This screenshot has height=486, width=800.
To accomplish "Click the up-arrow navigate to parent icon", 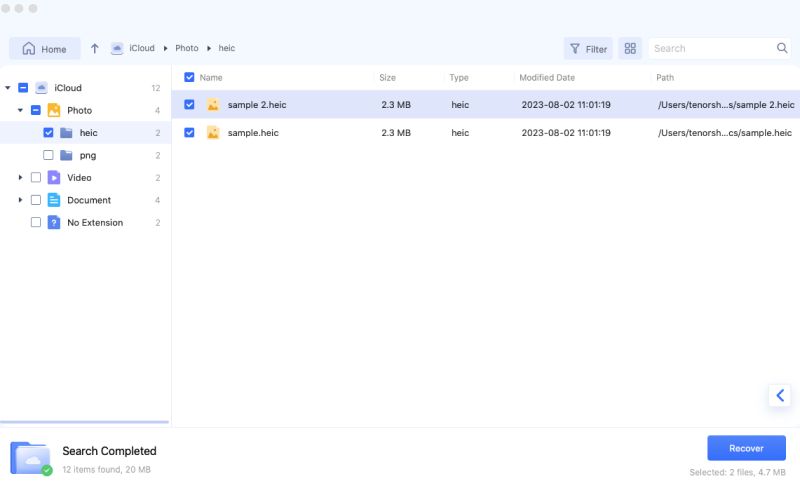I will click(95, 48).
